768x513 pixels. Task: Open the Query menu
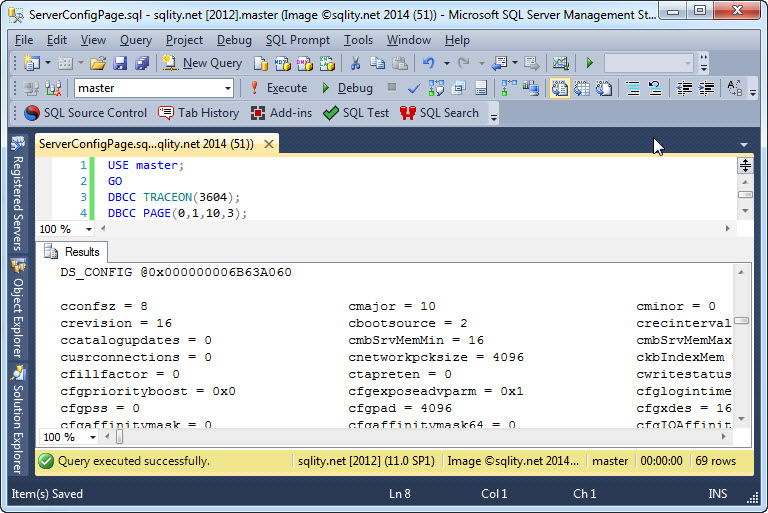[136, 40]
